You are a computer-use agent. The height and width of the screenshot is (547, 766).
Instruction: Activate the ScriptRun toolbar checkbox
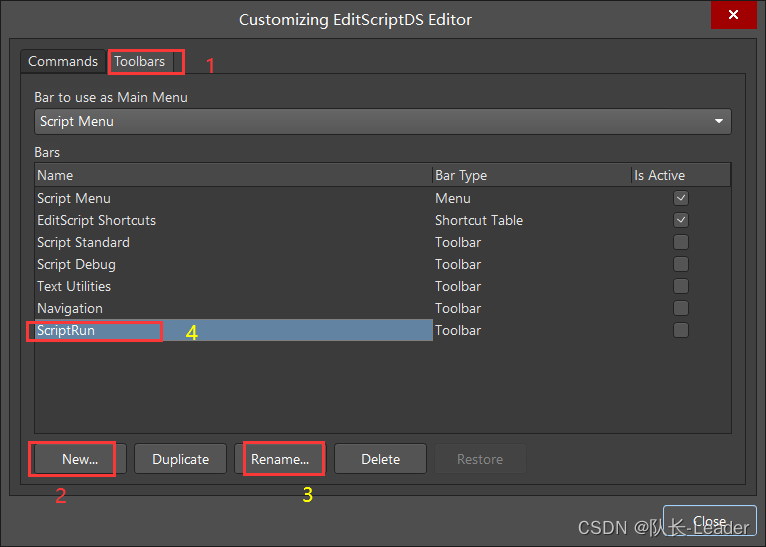click(681, 330)
